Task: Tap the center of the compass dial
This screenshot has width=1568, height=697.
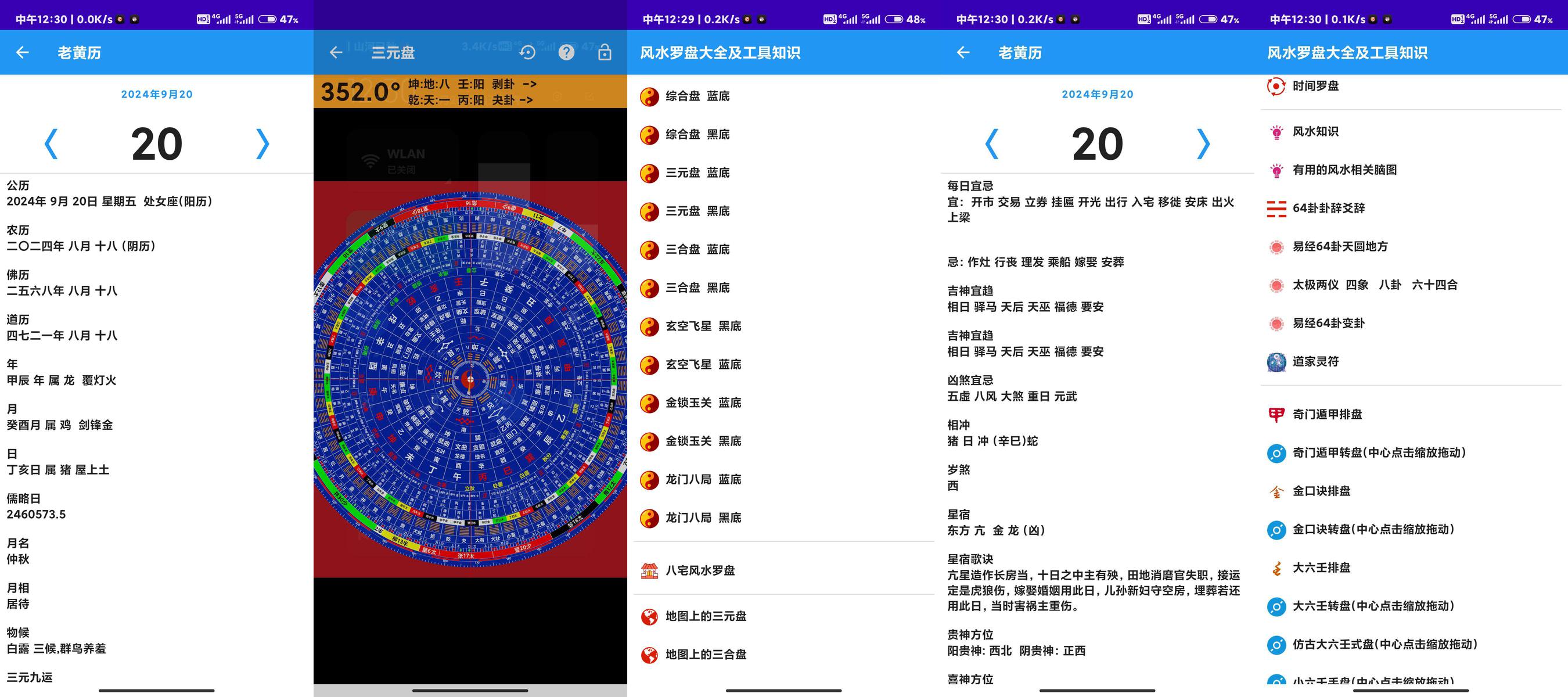Action: click(x=469, y=380)
